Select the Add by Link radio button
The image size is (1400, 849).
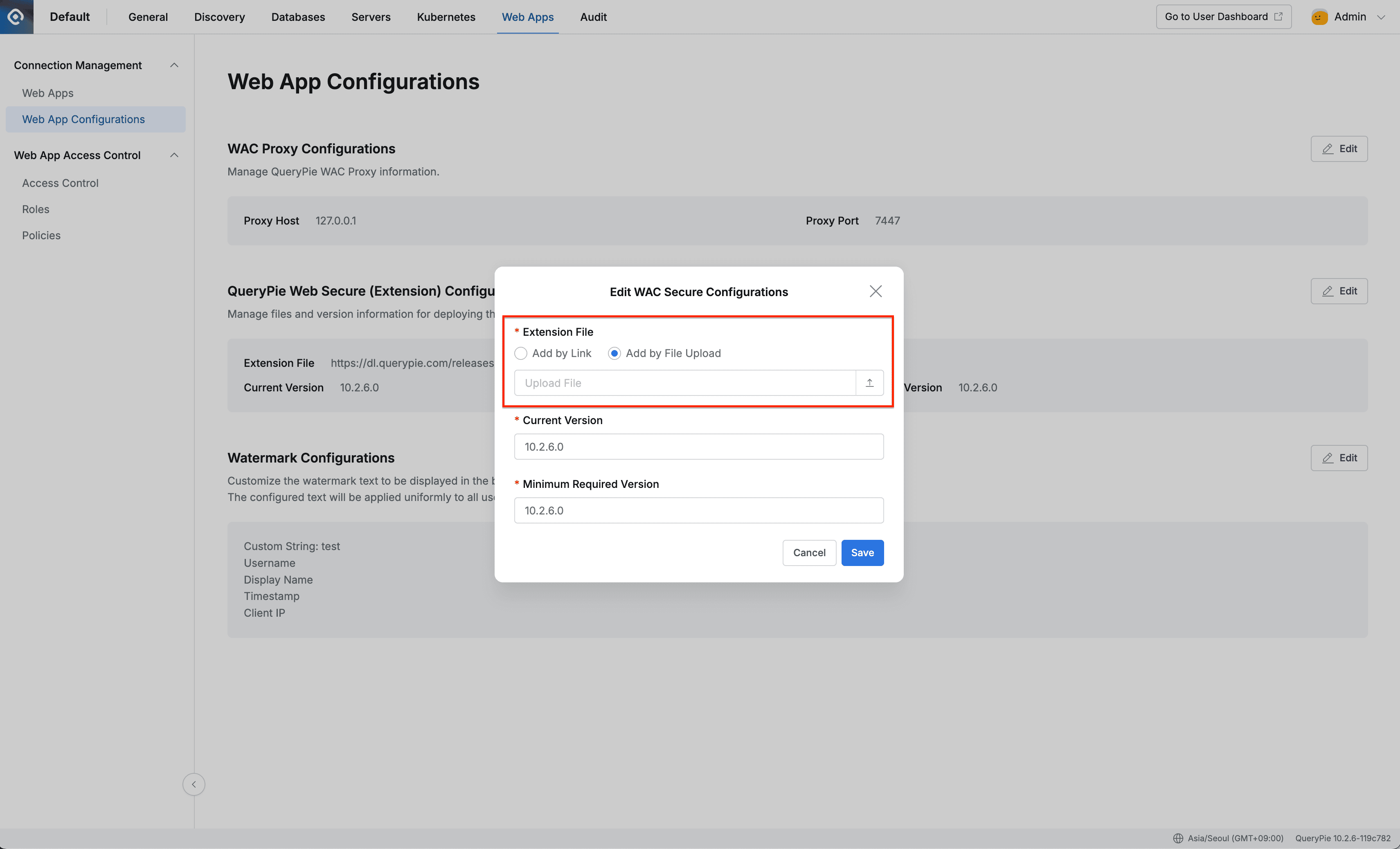(x=520, y=353)
